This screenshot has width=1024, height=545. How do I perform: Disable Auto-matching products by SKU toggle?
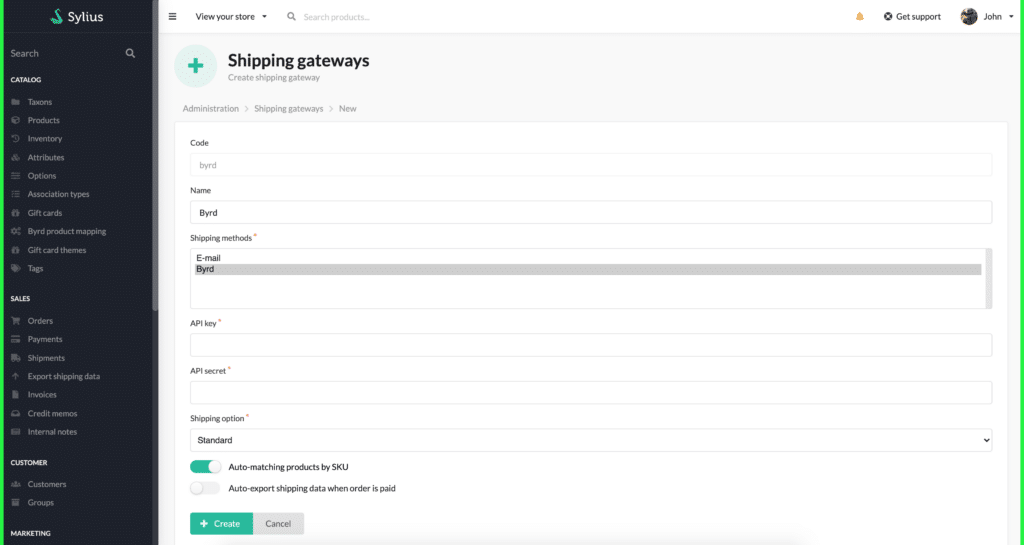(x=206, y=467)
